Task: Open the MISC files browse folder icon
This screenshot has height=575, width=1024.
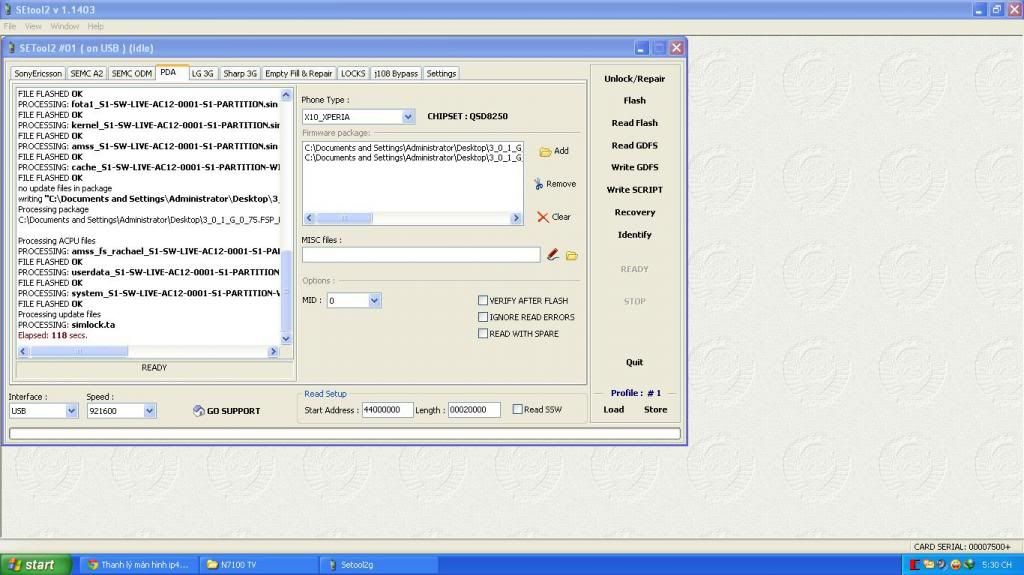Action: tap(571, 255)
